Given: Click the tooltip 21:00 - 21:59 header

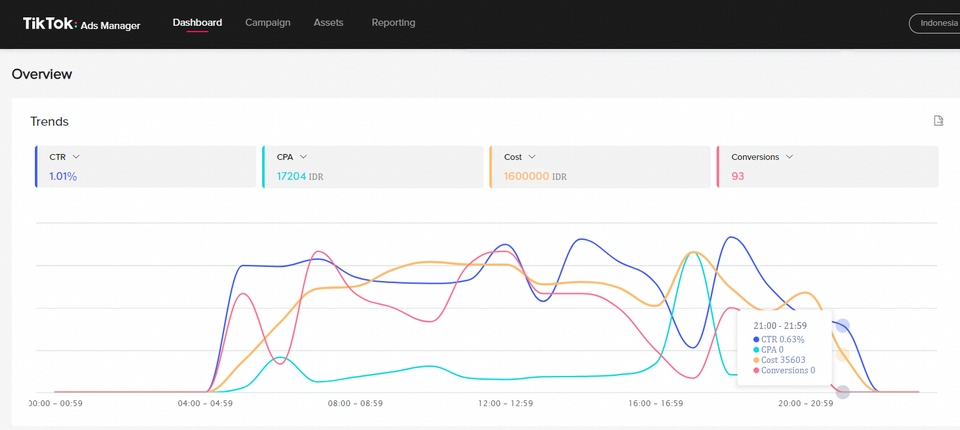Looking at the screenshot, I should (x=779, y=326).
